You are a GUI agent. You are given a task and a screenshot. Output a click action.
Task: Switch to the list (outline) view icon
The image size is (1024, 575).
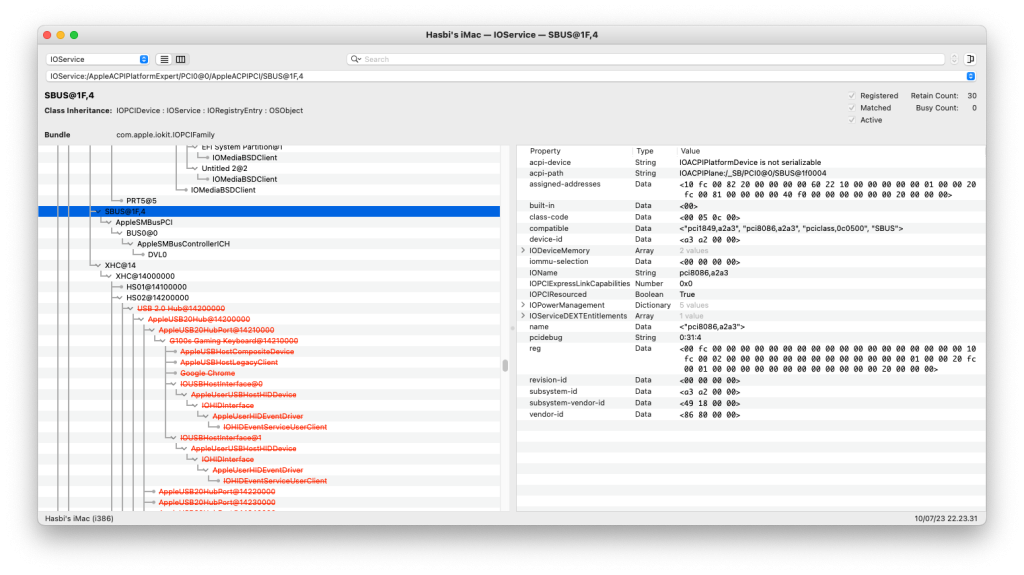point(164,60)
